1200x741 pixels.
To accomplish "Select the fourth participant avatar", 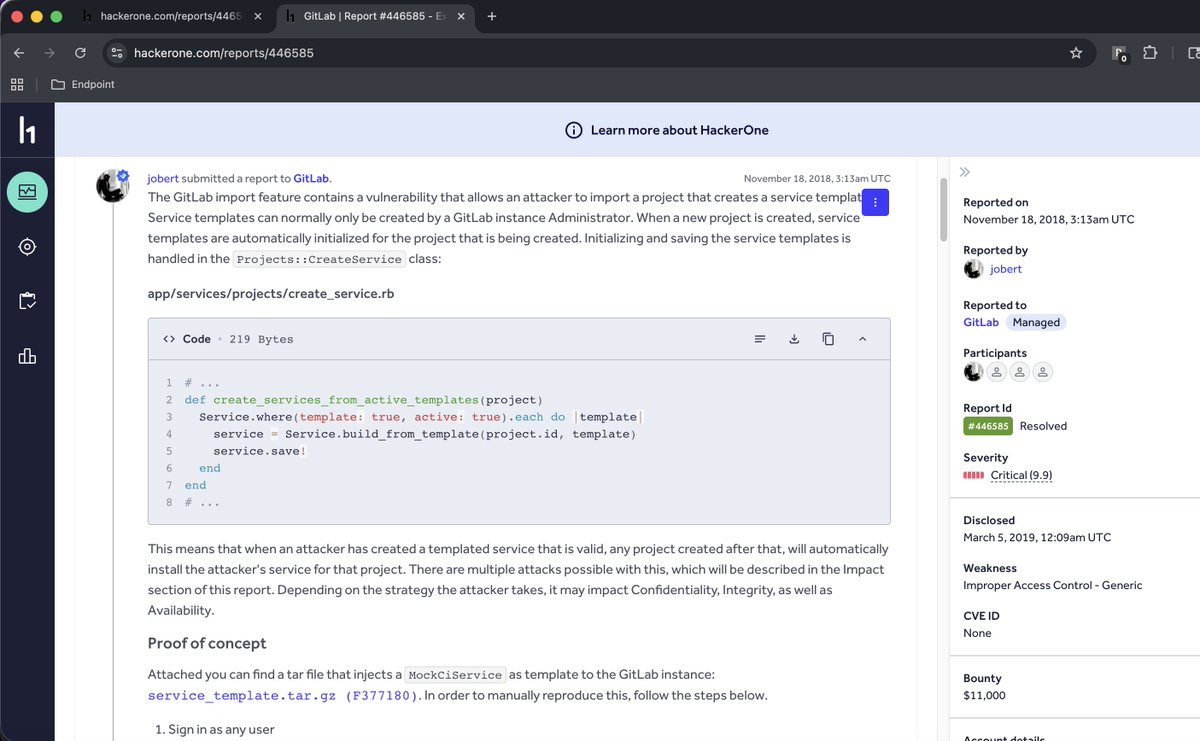I will [1042, 372].
